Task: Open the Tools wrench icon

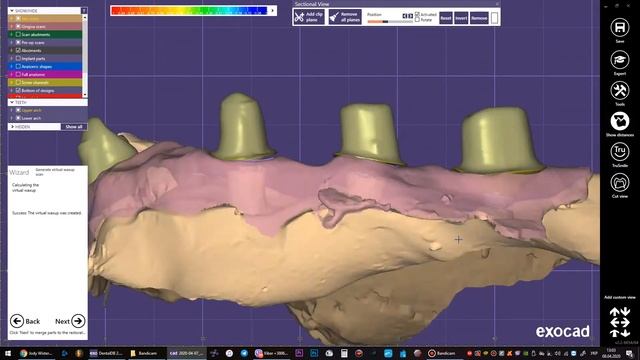Action: [620, 90]
